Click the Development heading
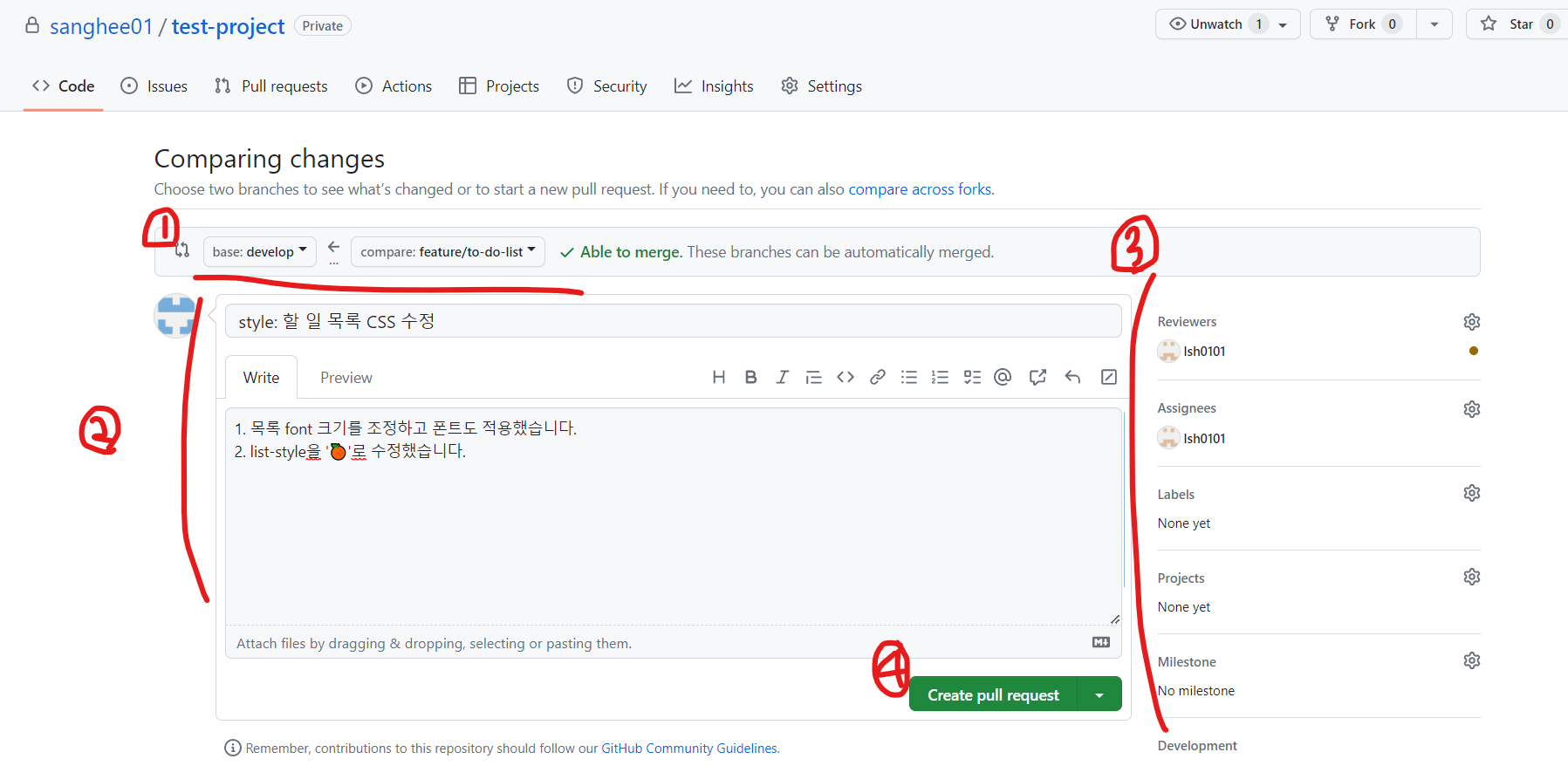This screenshot has width=1568, height=766. [x=1197, y=746]
